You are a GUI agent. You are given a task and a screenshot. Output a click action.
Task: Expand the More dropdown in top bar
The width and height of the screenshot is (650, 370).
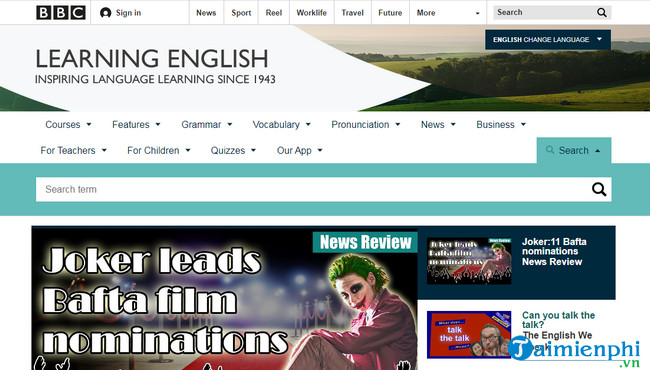tap(448, 13)
